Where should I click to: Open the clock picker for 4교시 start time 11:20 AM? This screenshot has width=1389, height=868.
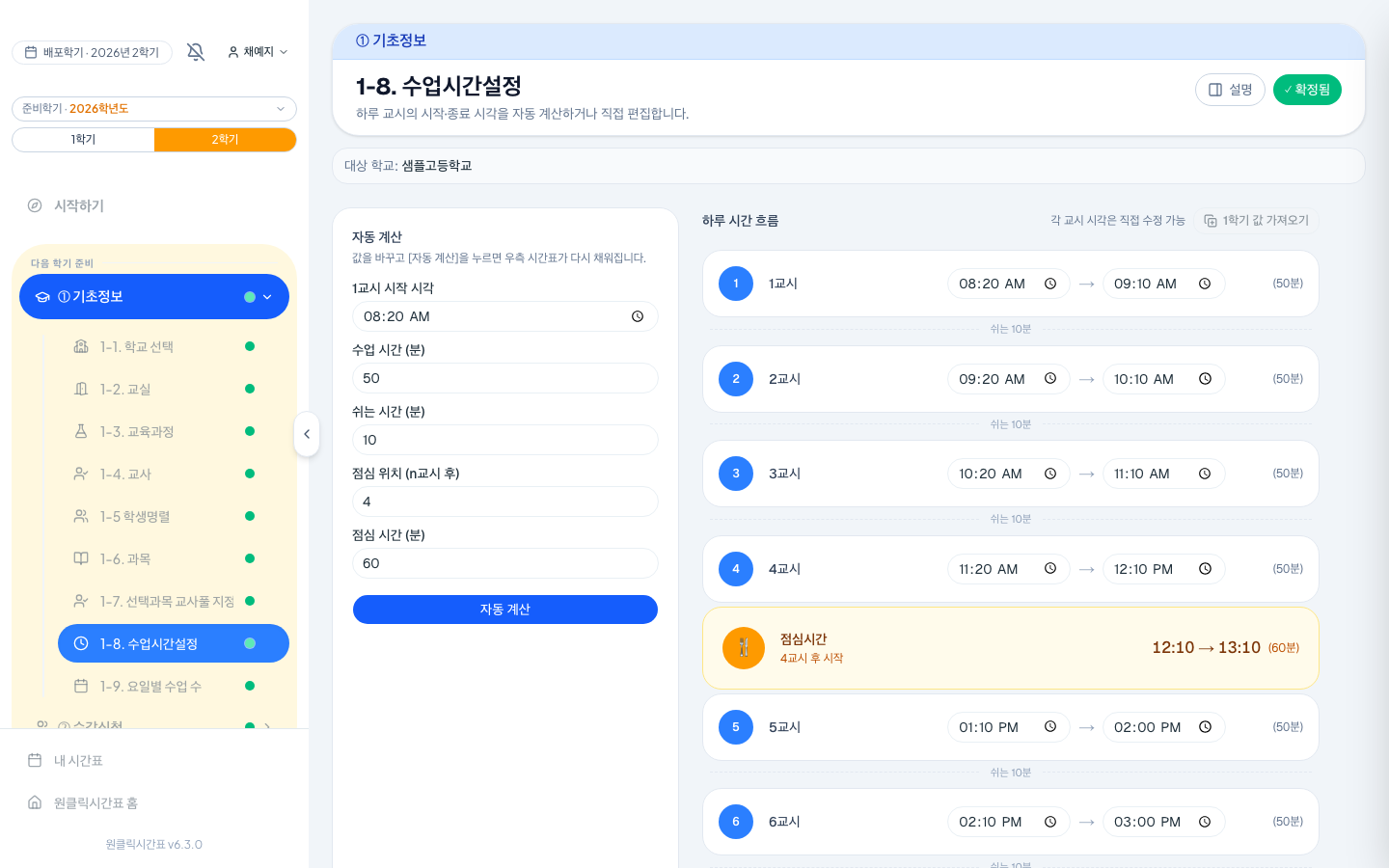click(1050, 569)
